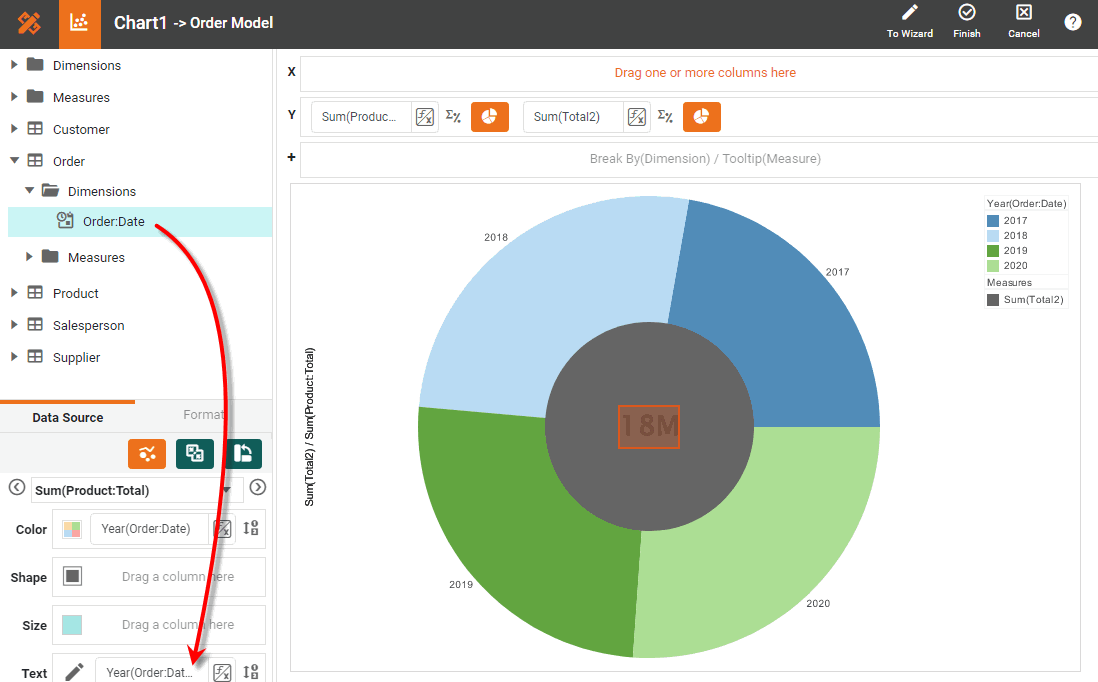Expand the Customer table node

point(14,129)
